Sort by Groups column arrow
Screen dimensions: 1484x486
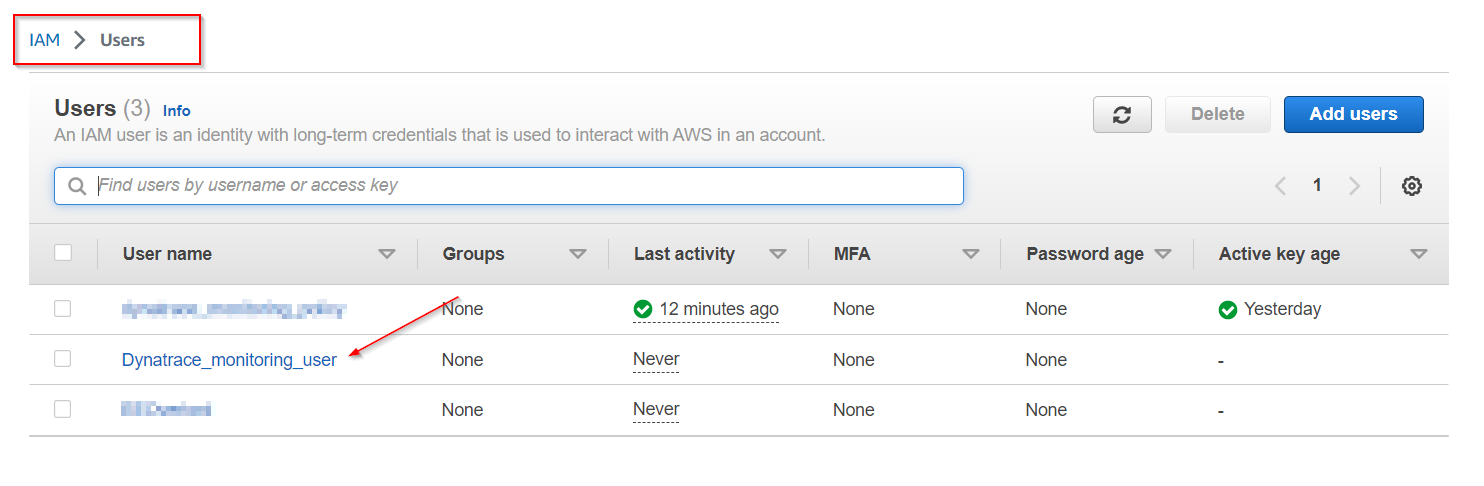point(577,255)
